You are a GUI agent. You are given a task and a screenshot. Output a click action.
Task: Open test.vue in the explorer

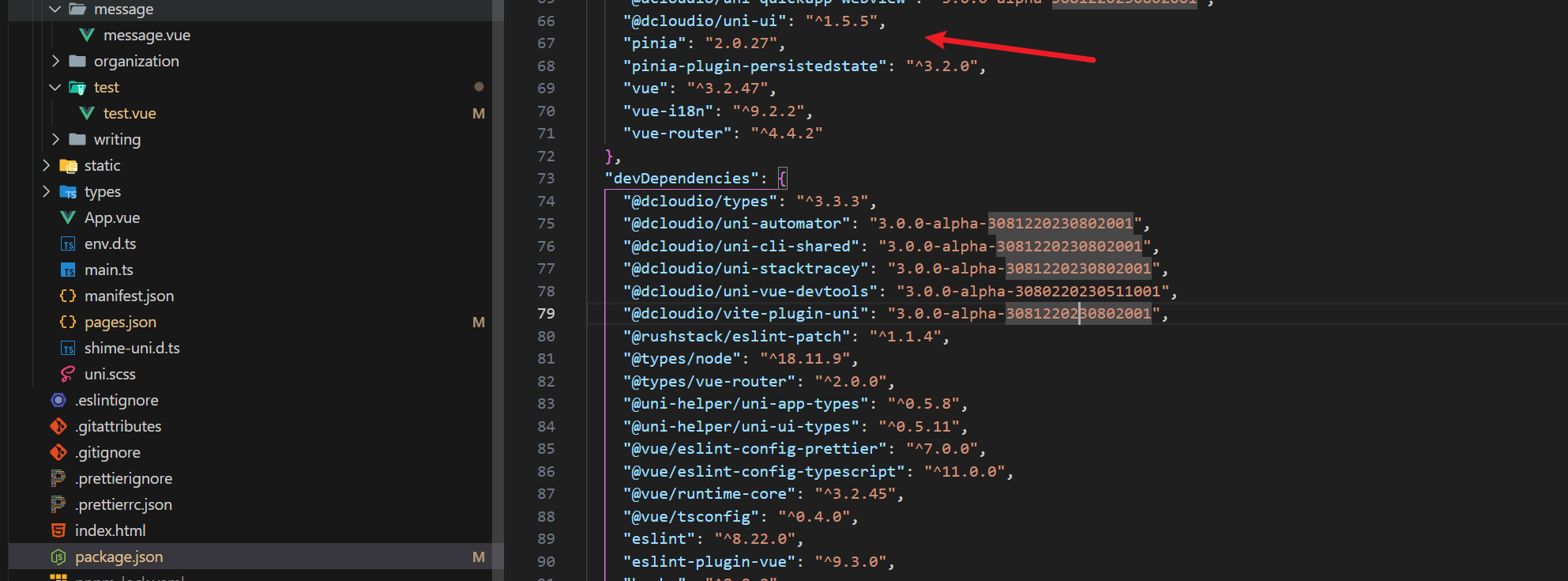click(x=130, y=113)
